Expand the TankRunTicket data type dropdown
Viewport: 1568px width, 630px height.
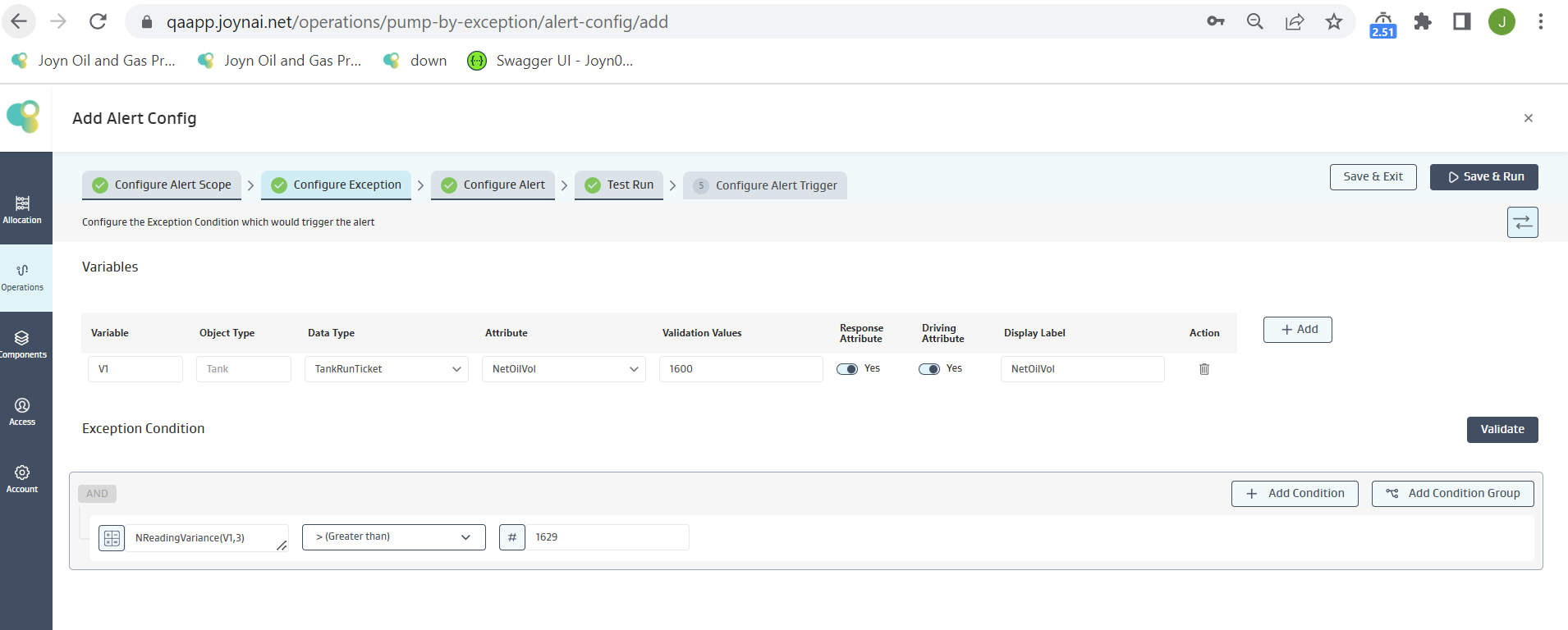pyautogui.click(x=386, y=369)
